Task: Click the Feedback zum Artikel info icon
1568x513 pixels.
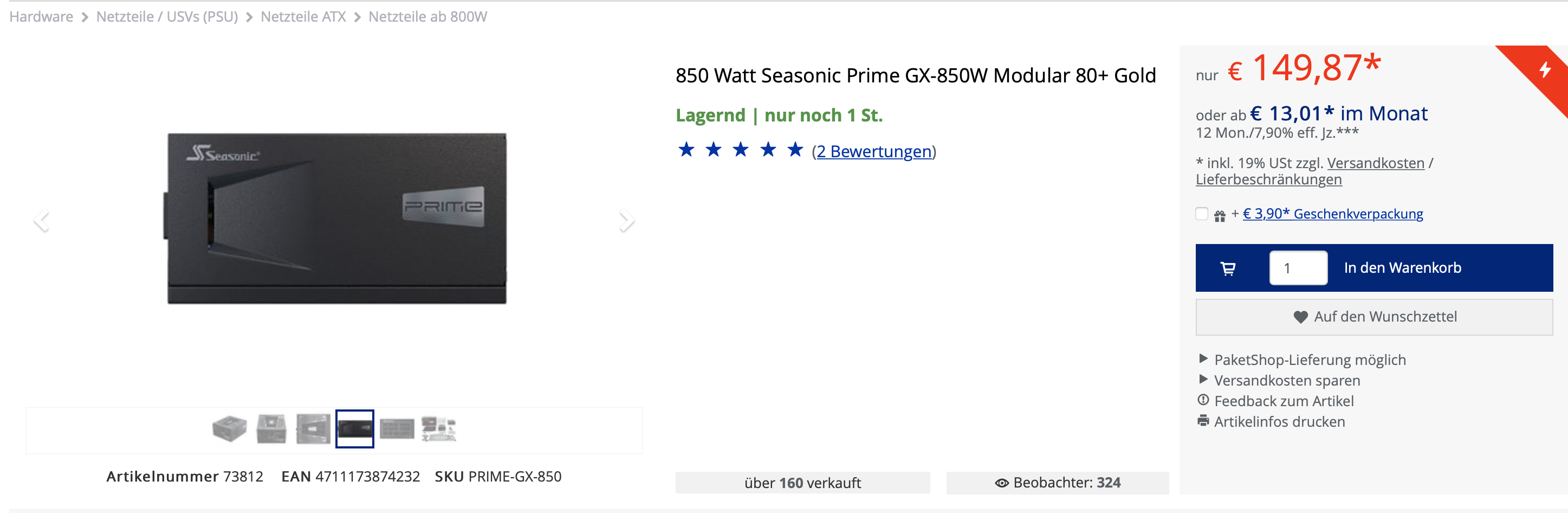Action: [1203, 400]
